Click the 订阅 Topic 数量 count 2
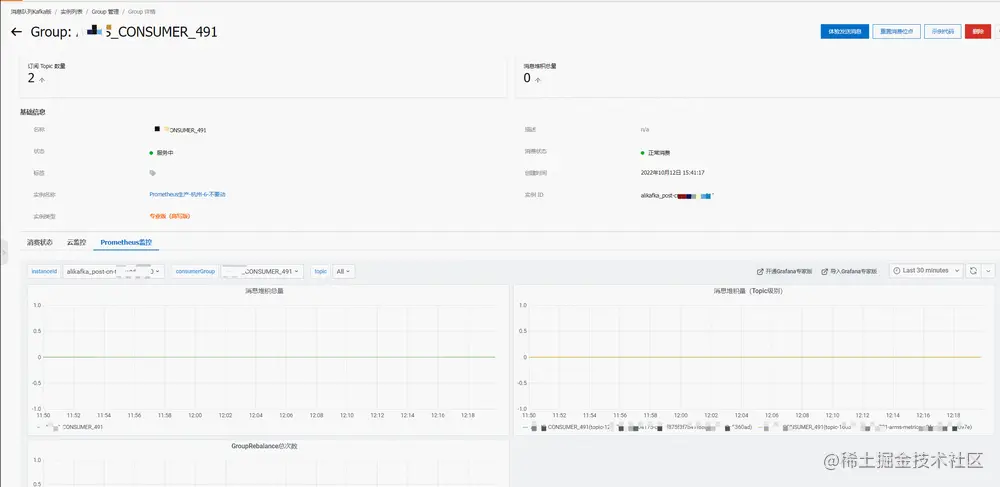Screen dimensions: 1000x487 click(x=31, y=78)
